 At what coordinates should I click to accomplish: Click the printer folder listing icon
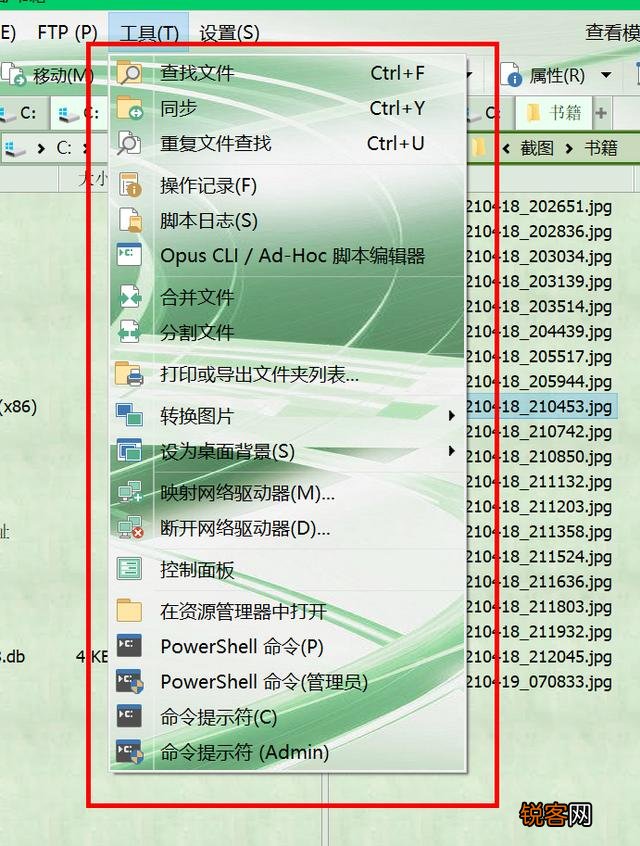point(130,374)
